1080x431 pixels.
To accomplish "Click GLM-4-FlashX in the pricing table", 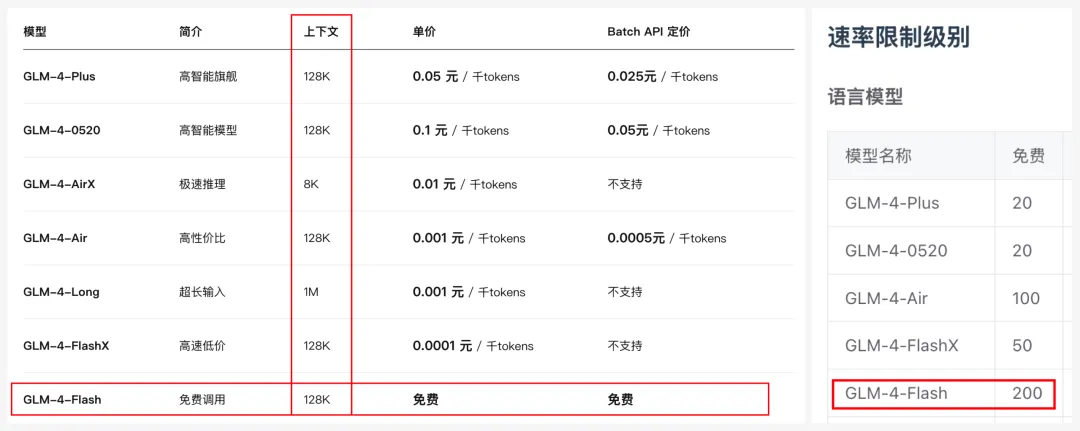I will pyautogui.click(x=66, y=346).
